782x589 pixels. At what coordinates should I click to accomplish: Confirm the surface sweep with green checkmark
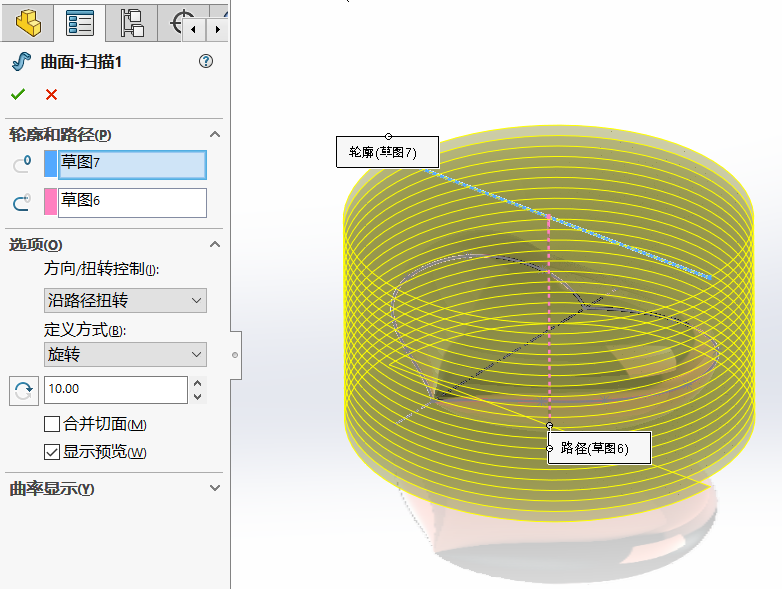[x=18, y=94]
